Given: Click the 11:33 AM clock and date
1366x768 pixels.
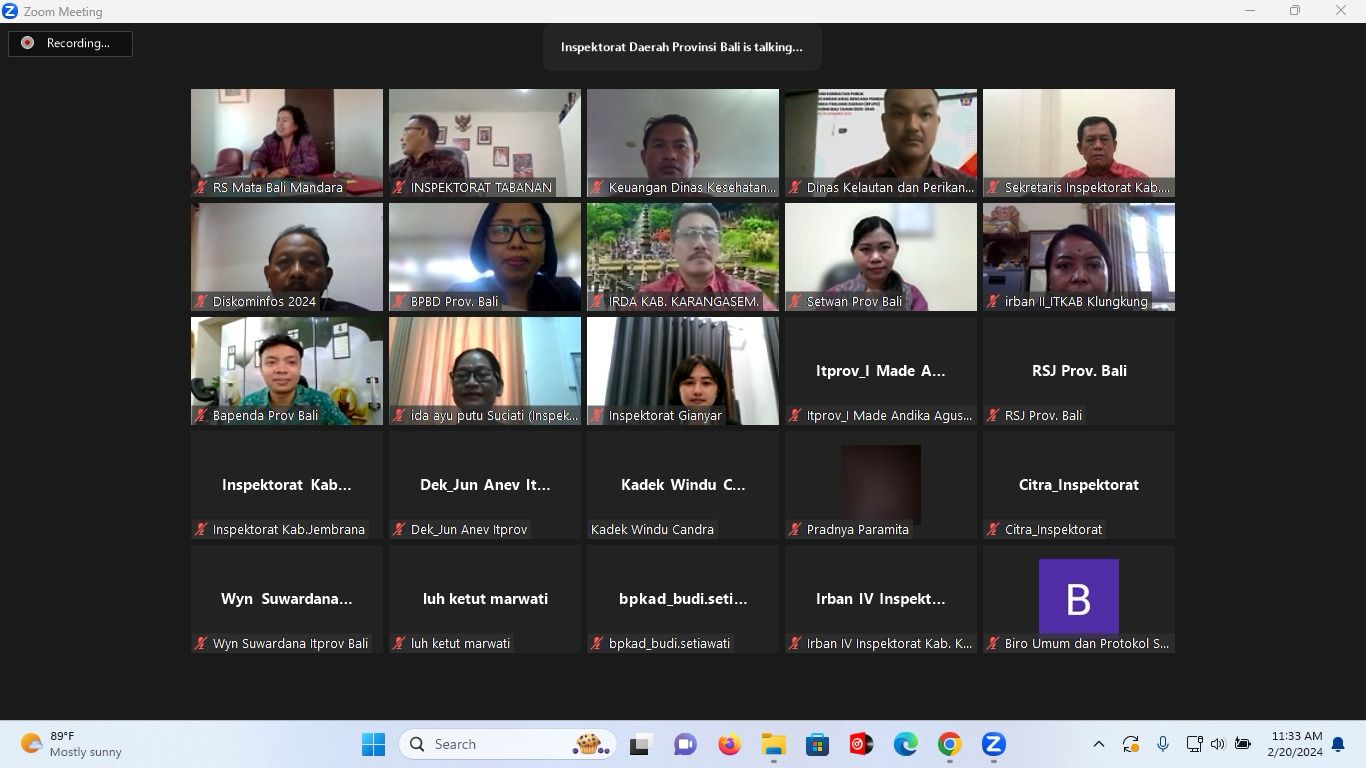Looking at the screenshot, I should tap(1295, 744).
